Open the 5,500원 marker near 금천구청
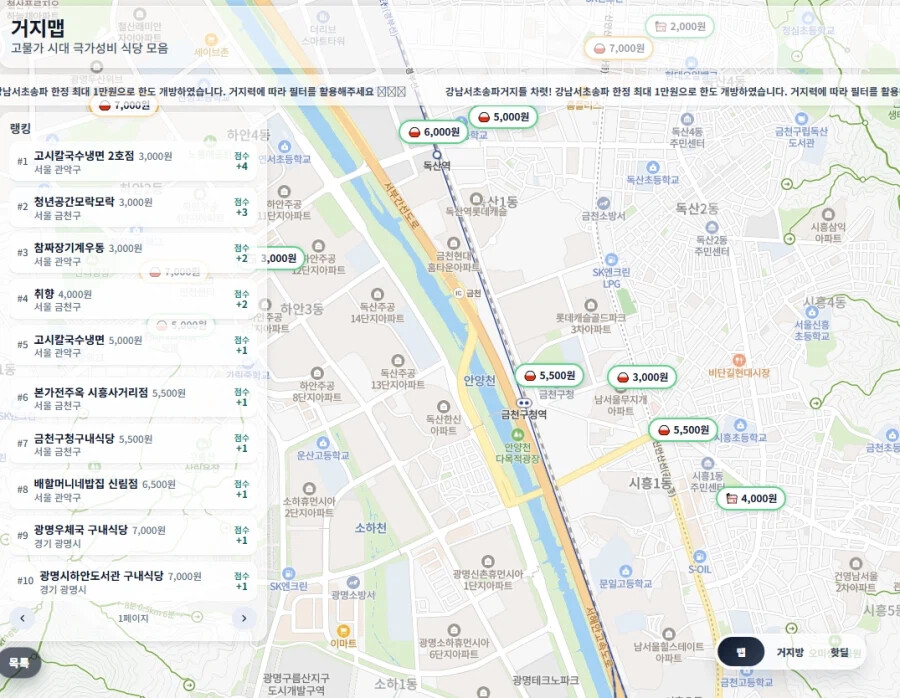The image size is (900, 698). [548, 376]
